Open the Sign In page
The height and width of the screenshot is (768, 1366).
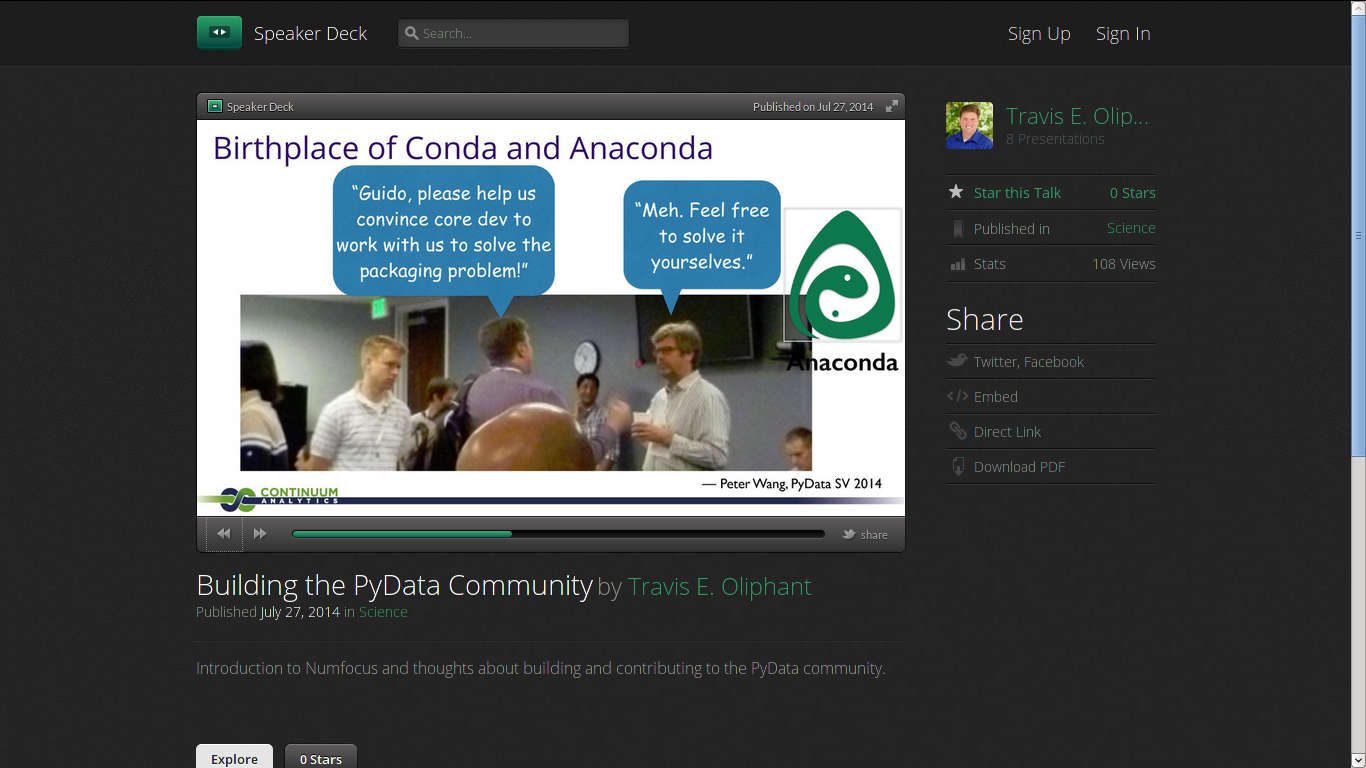click(x=1123, y=34)
